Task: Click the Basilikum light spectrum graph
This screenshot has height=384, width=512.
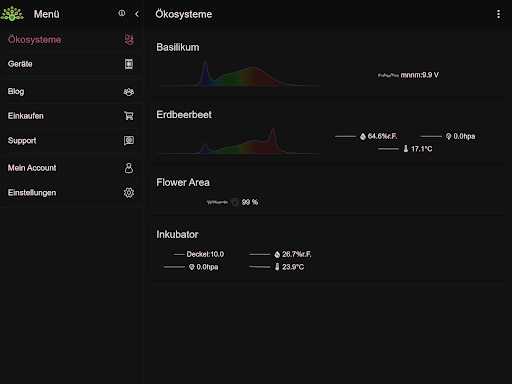Action: pos(237,73)
